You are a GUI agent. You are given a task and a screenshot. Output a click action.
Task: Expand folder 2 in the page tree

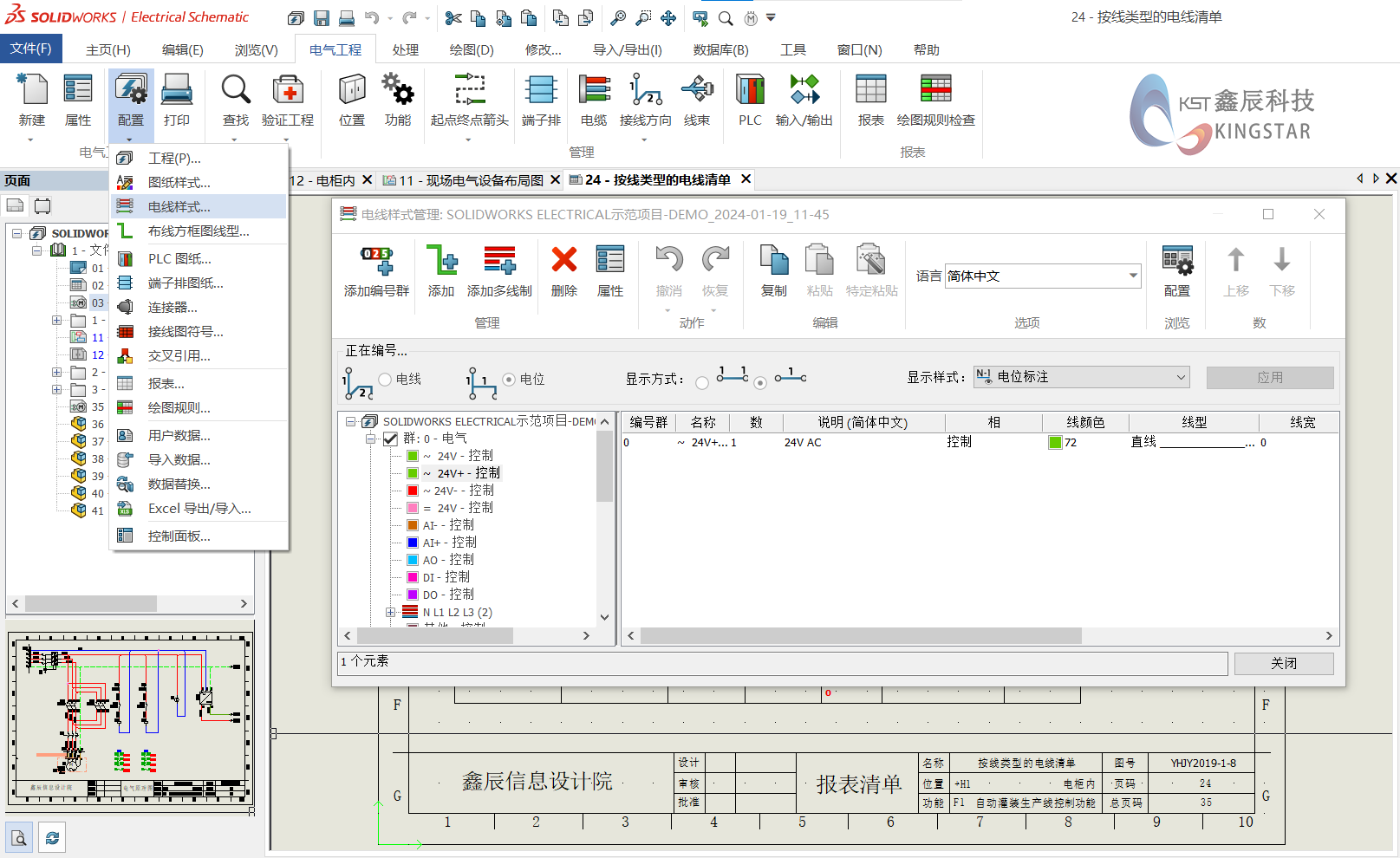pyautogui.click(x=57, y=372)
